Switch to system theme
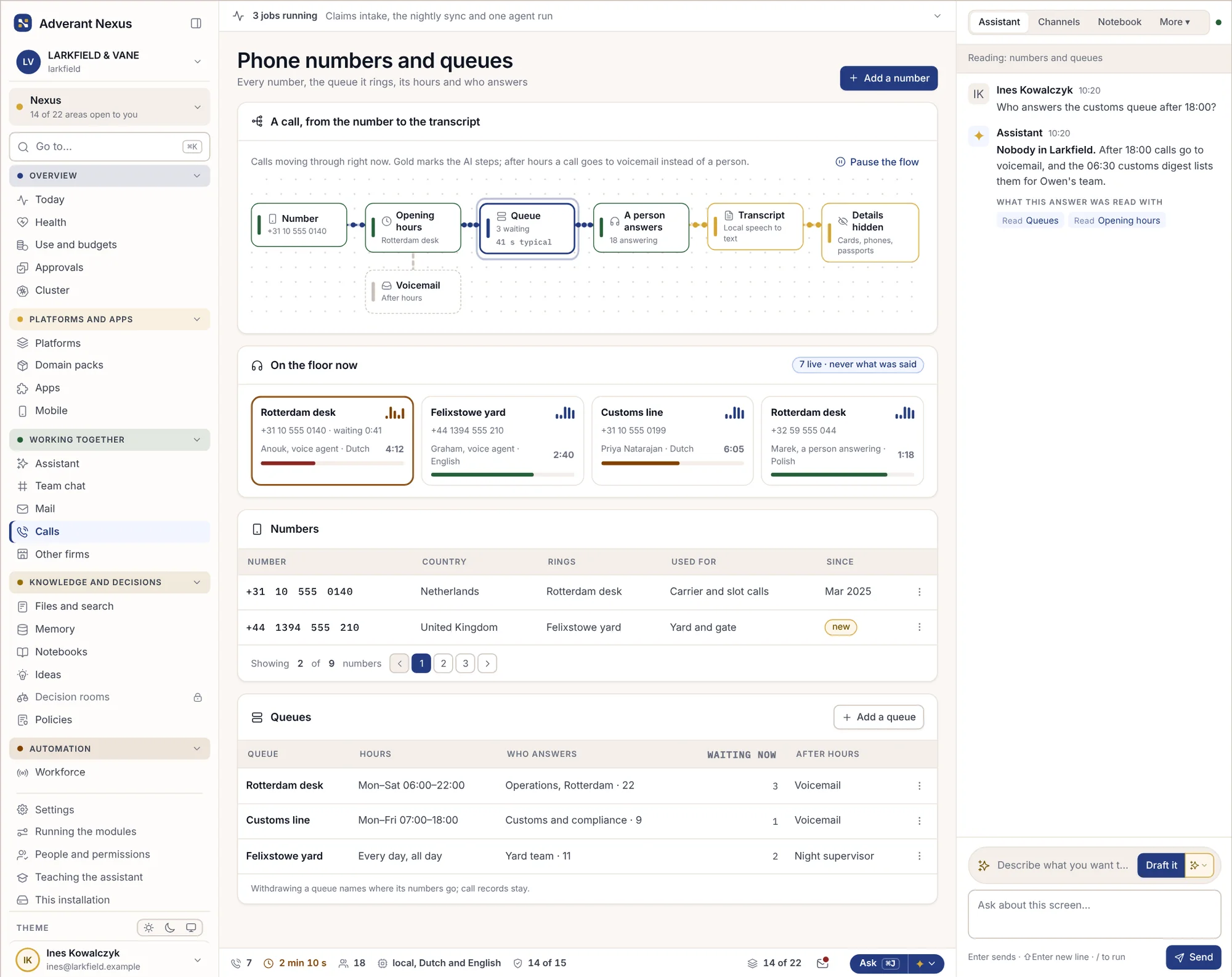Screen dimensions: 1232x977 (191, 928)
